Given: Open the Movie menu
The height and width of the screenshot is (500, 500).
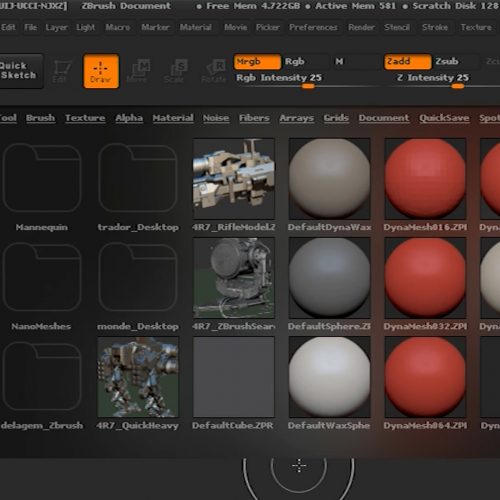Looking at the screenshot, I should [x=236, y=27].
